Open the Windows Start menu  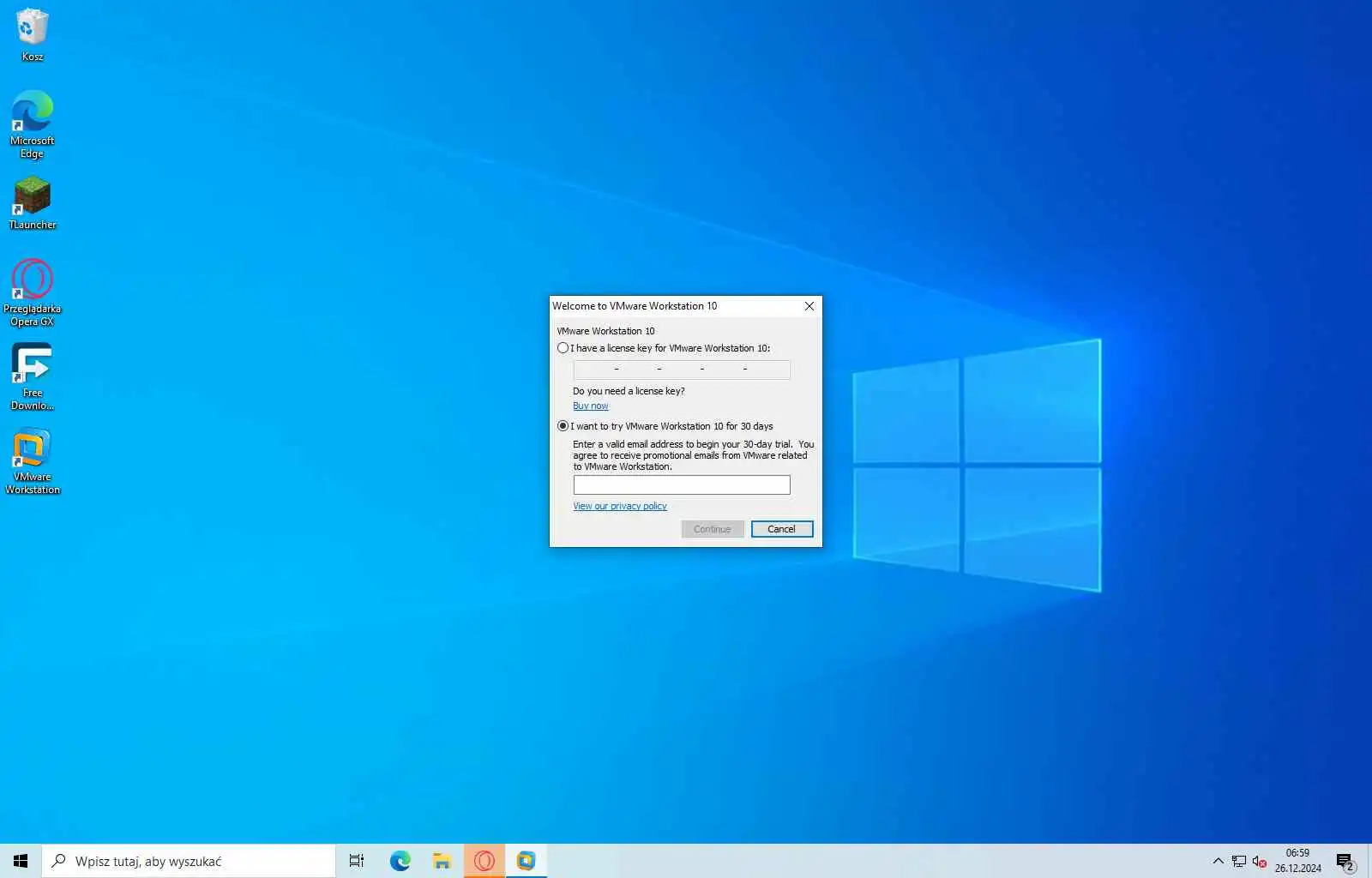coord(21,861)
